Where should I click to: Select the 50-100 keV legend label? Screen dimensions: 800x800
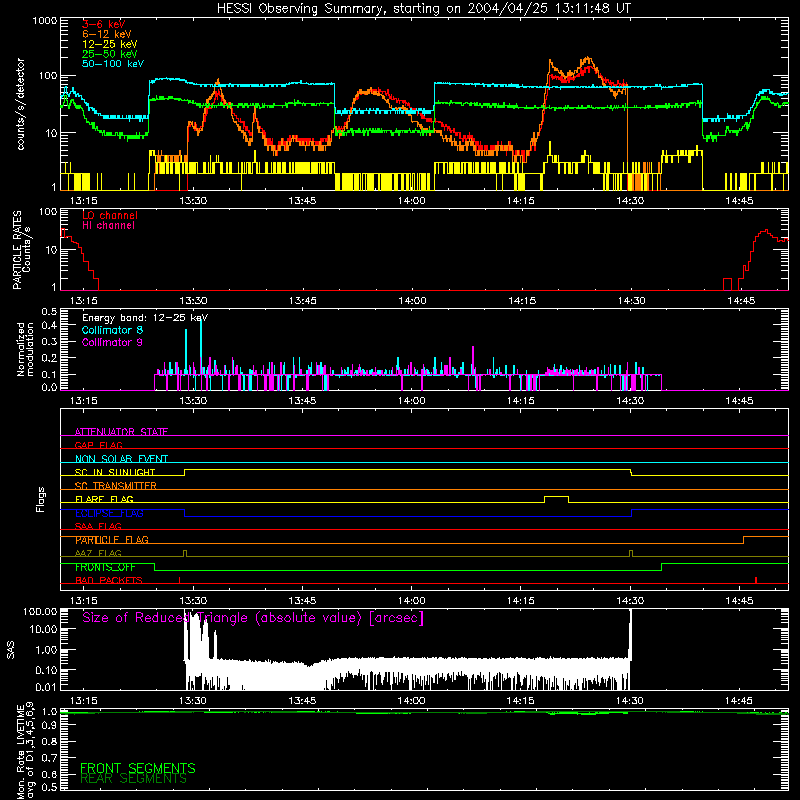pyautogui.click(x=112, y=64)
